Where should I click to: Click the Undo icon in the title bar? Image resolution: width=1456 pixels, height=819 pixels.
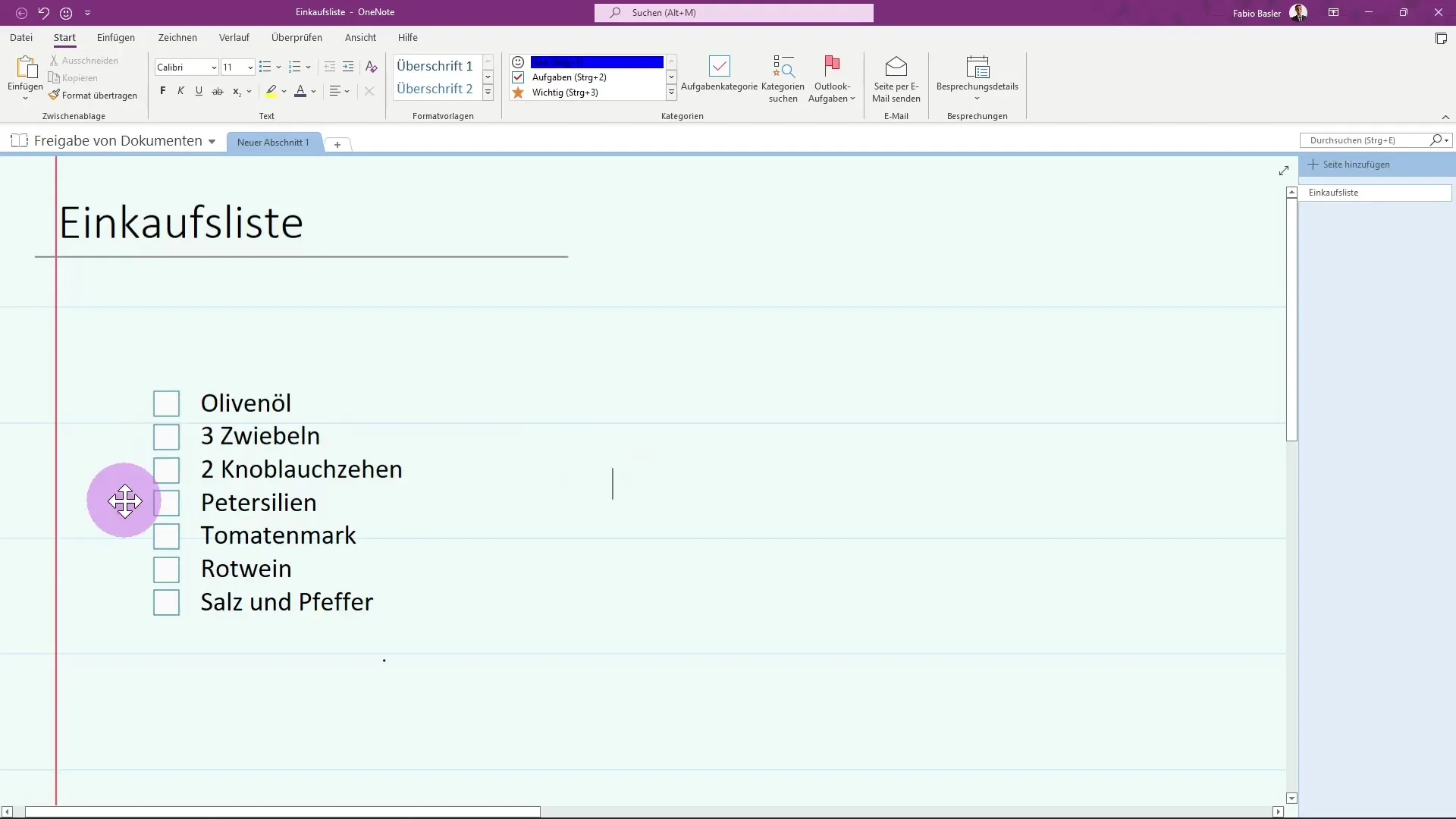43,13
